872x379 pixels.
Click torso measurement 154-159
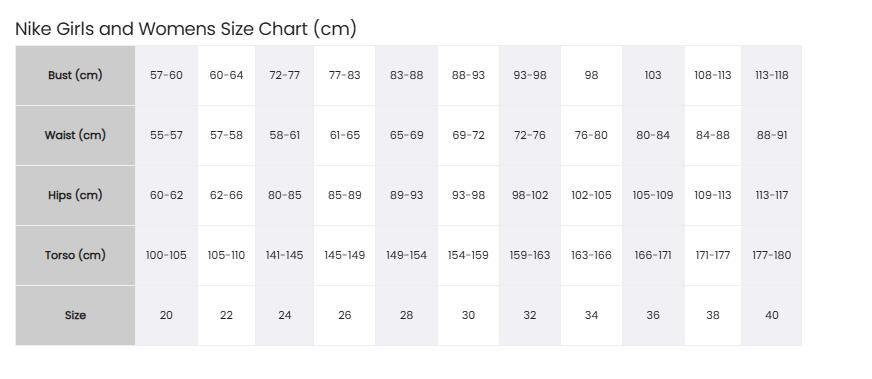468,255
